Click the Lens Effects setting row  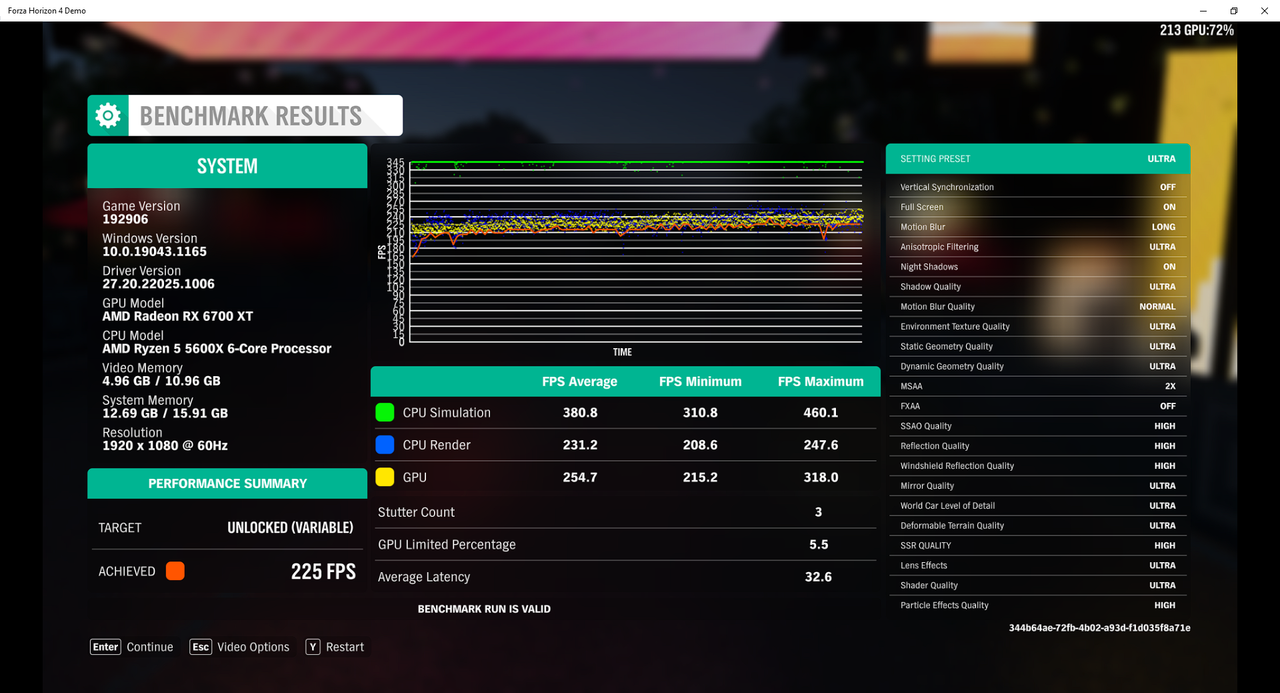1038,565
